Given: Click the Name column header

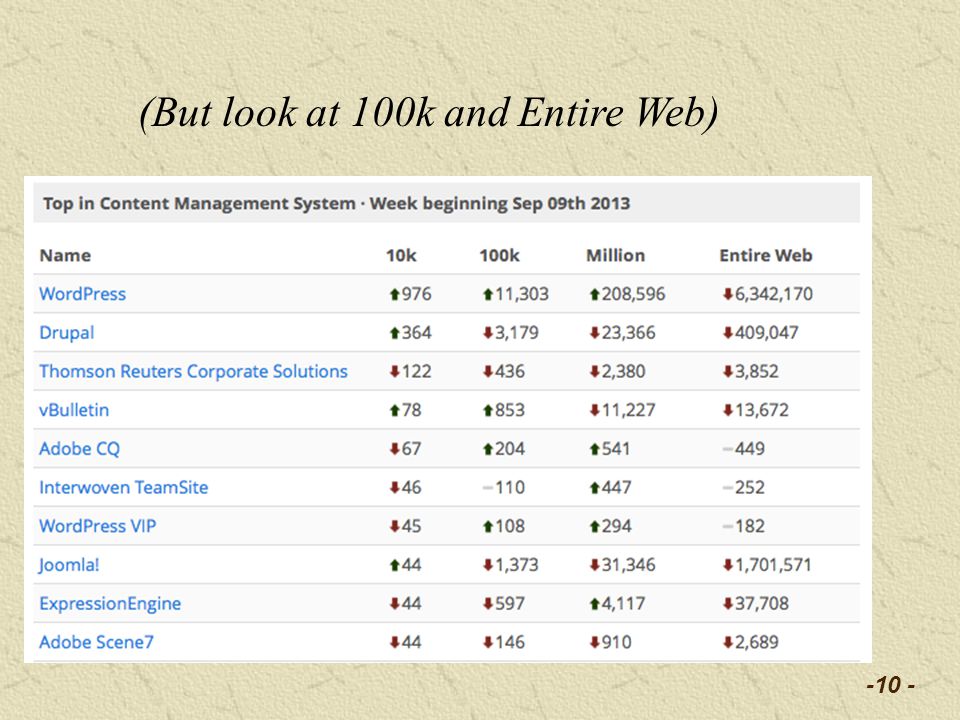Looking at the screenshot, I should 66,255.
